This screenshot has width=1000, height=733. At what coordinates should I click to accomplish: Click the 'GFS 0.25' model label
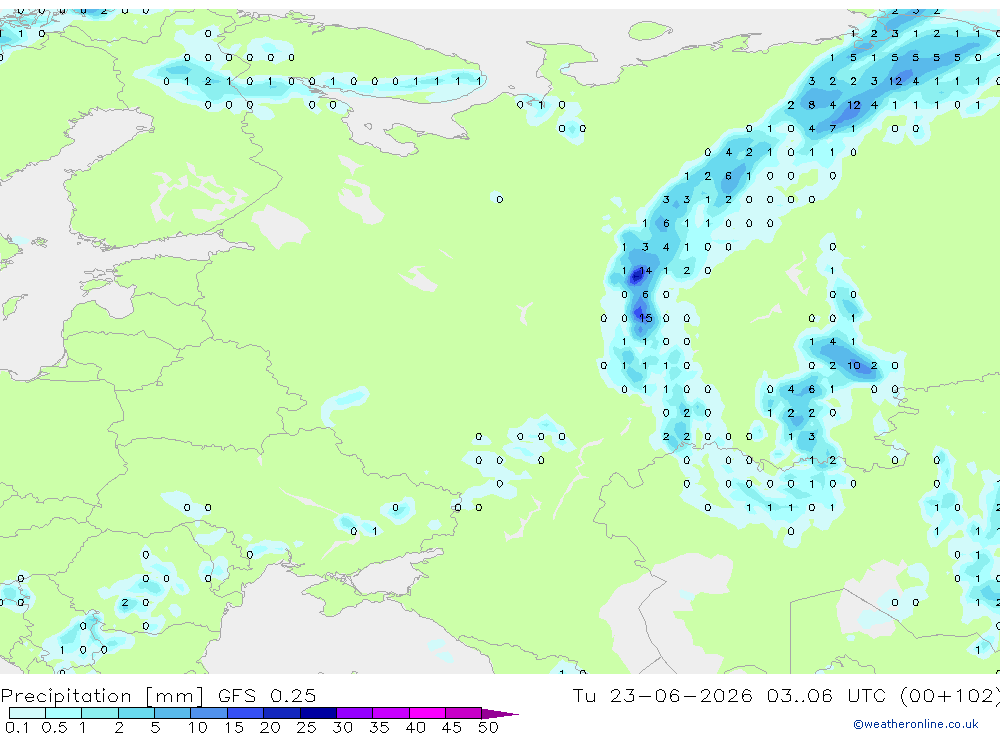[x=267, y=695]
